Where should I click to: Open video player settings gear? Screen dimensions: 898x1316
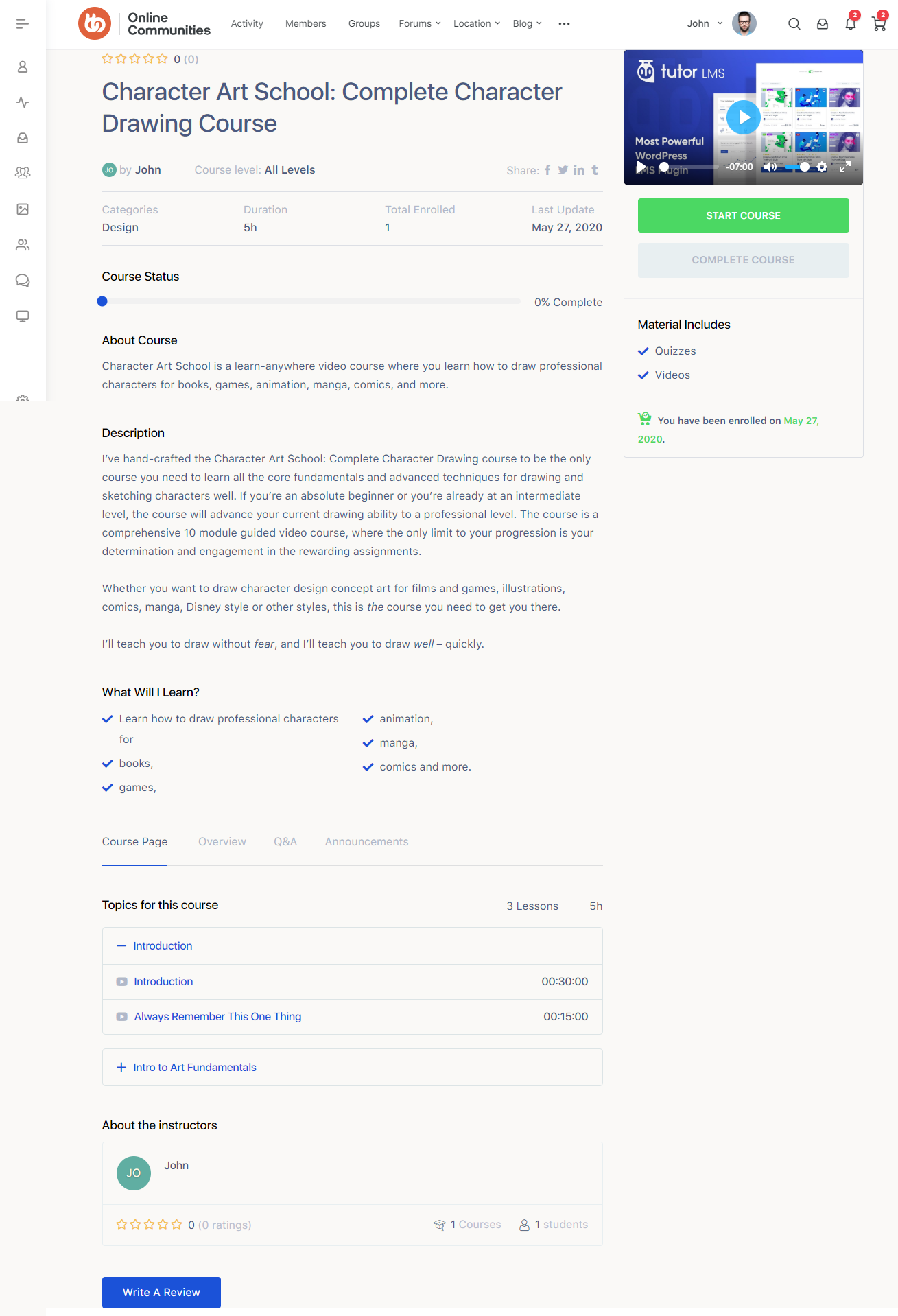coord(822,167)
